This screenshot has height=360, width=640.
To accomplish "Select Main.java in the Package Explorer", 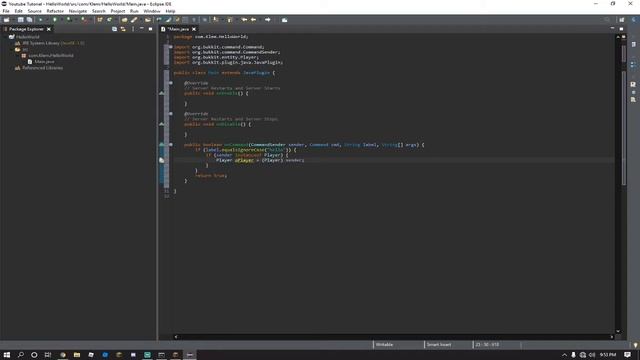I will [x=44, y=62].
